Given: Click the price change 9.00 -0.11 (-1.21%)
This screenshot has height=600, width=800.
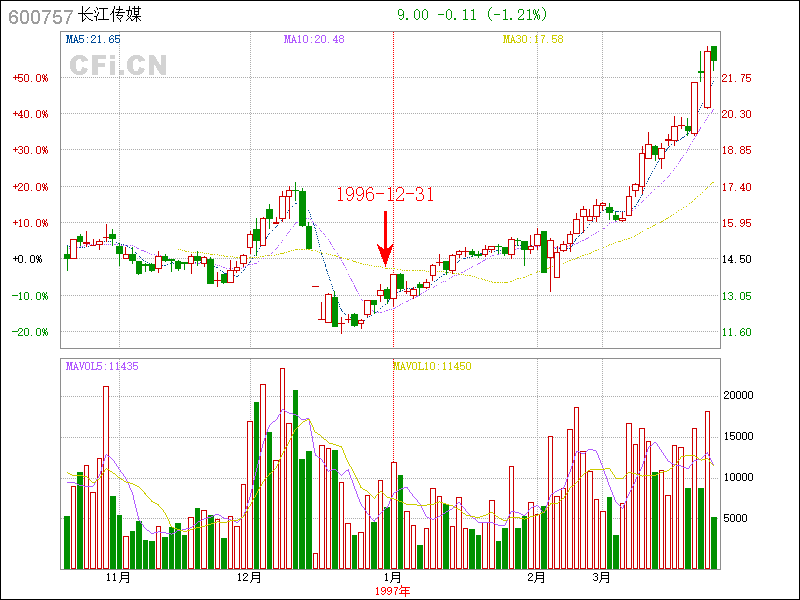Looking at the screenshot, I should tap(472, 15).
